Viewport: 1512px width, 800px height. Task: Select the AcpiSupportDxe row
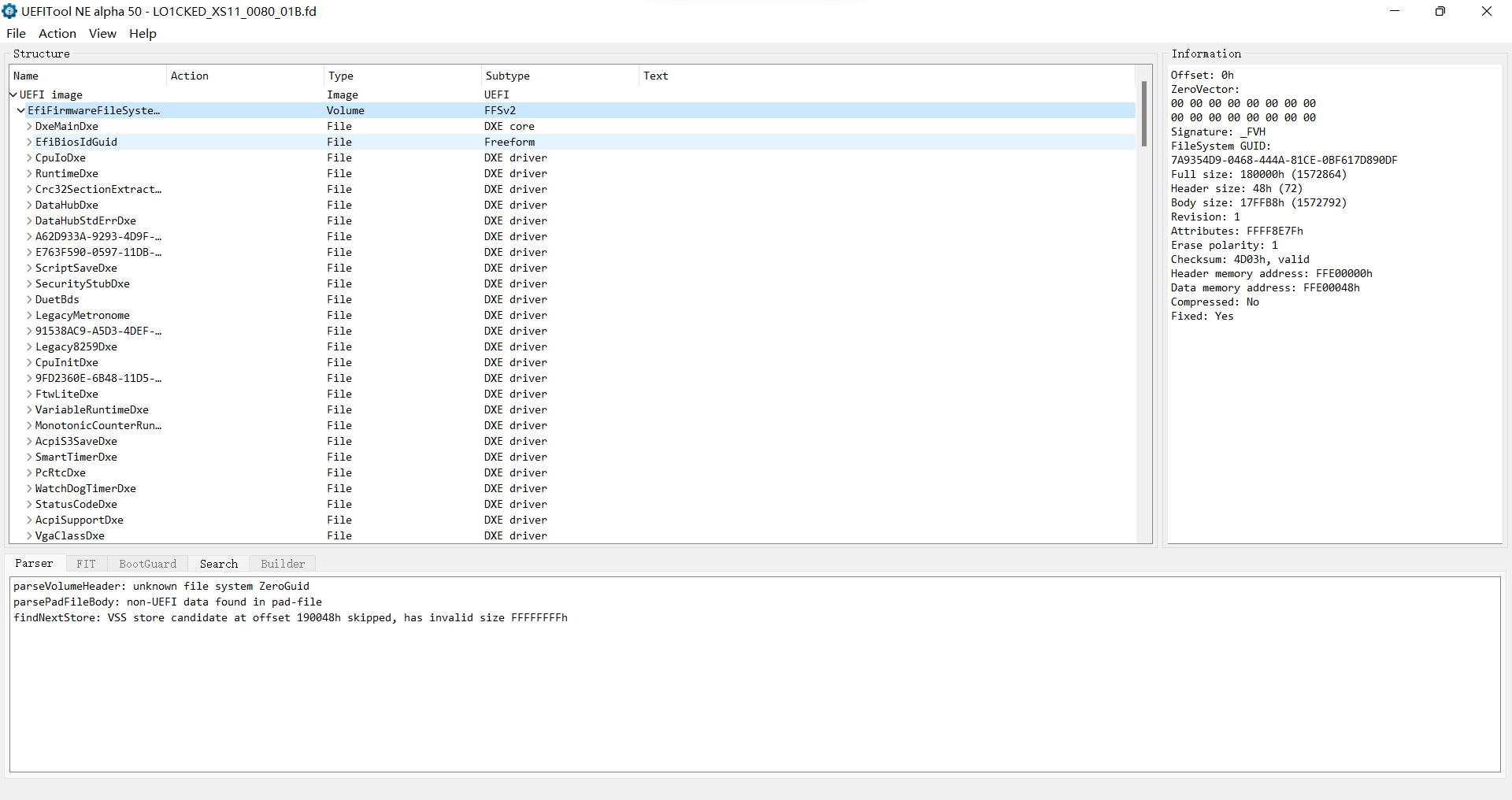573,520
